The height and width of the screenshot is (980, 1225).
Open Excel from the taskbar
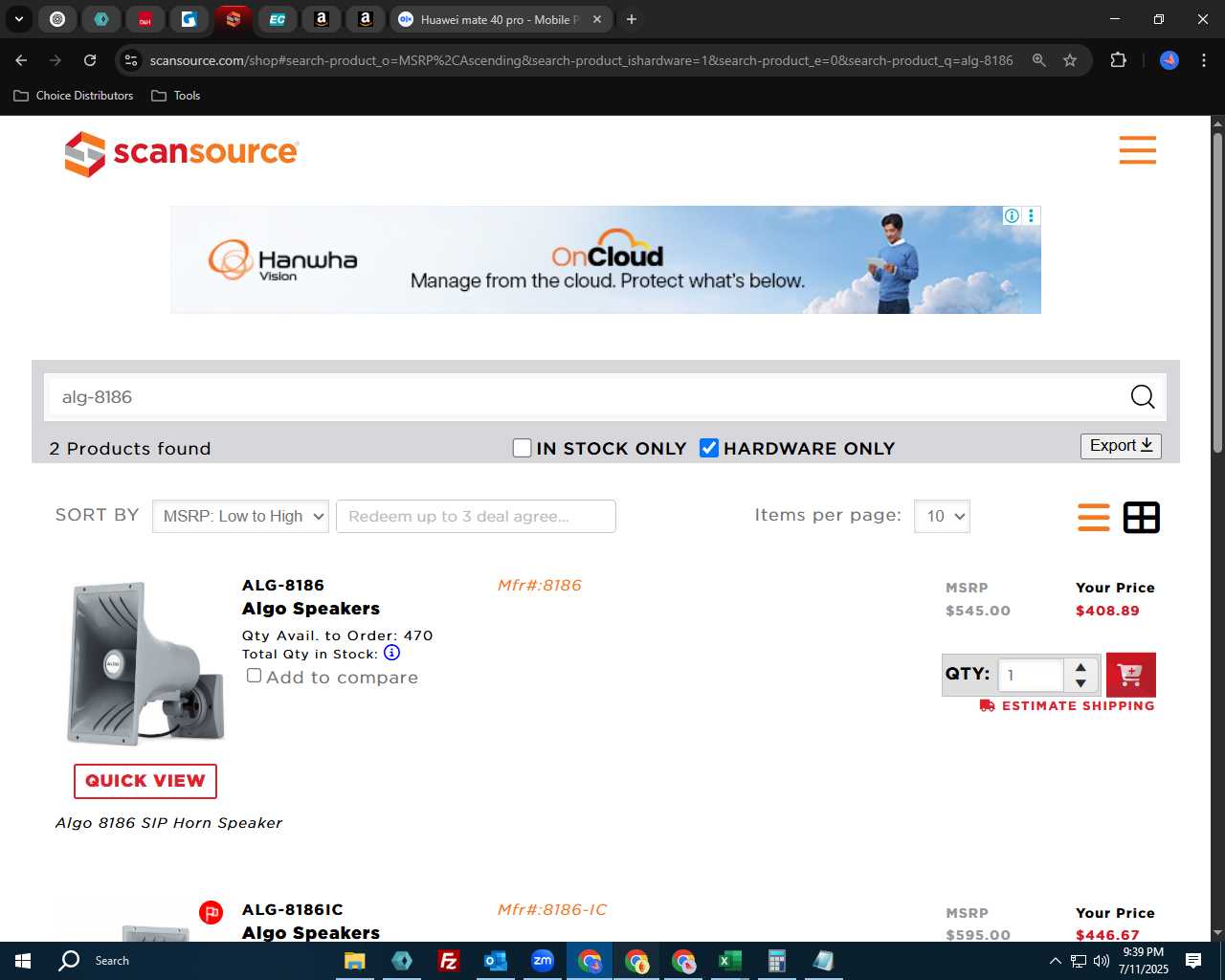pos(730,961)
